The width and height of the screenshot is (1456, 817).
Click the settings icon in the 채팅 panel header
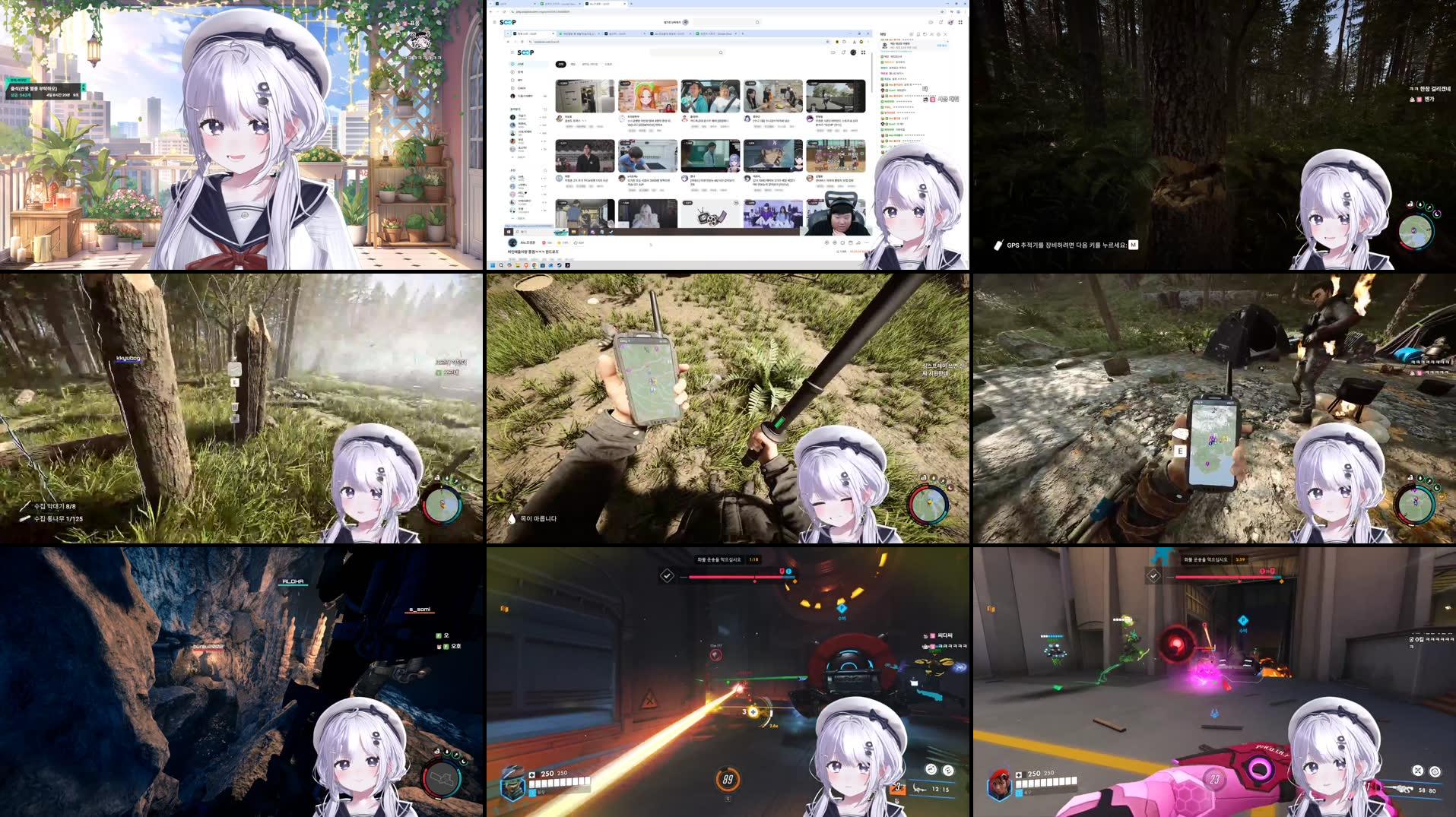[x=938, y=34]
